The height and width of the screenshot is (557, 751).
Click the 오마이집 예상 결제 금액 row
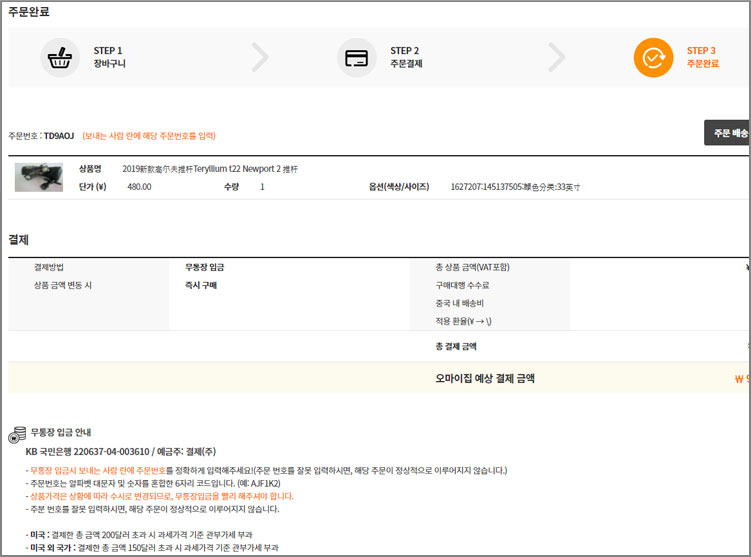pyautogui.click(x=485, y=378)
